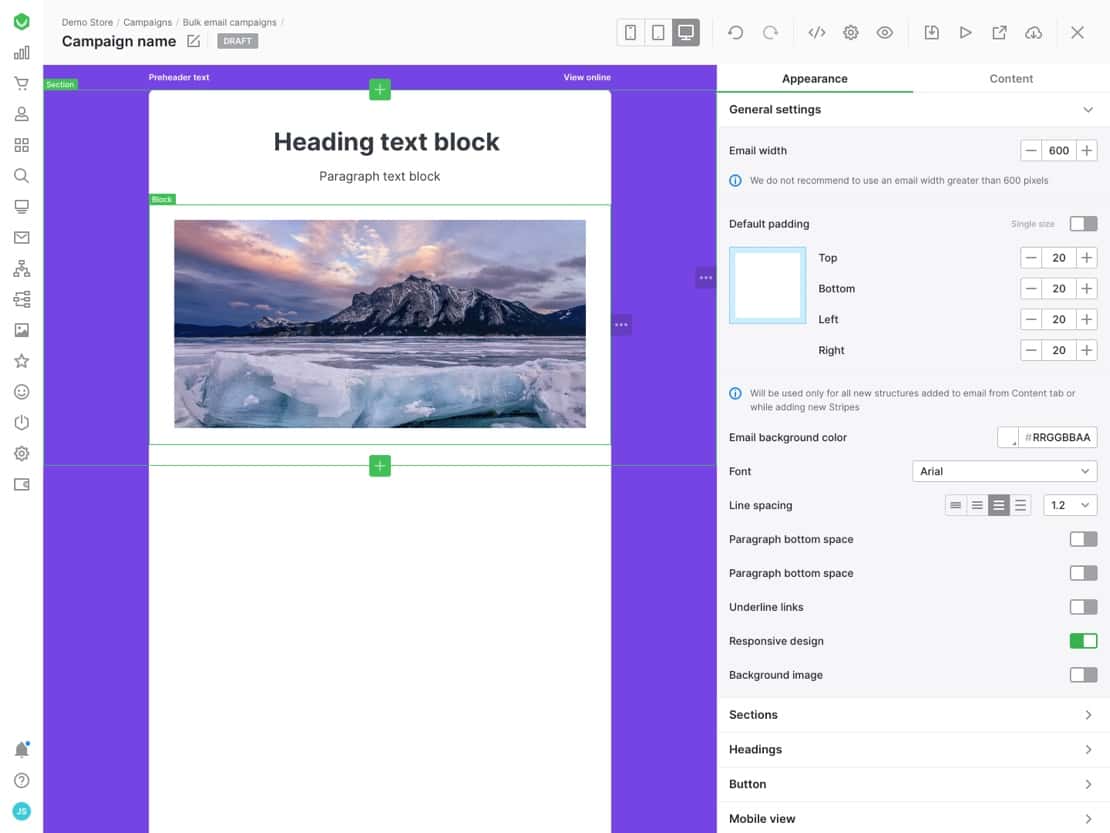1110x833 pixels.
Task: Toggle the Underline links switch
Action: [1083, 607]
